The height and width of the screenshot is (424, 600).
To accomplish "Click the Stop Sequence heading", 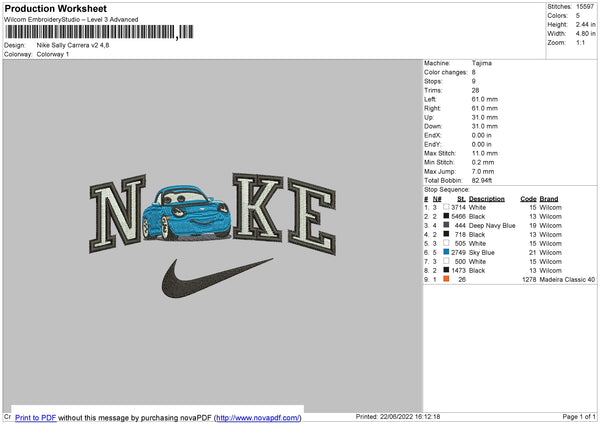I will click(x=446, y=189).
